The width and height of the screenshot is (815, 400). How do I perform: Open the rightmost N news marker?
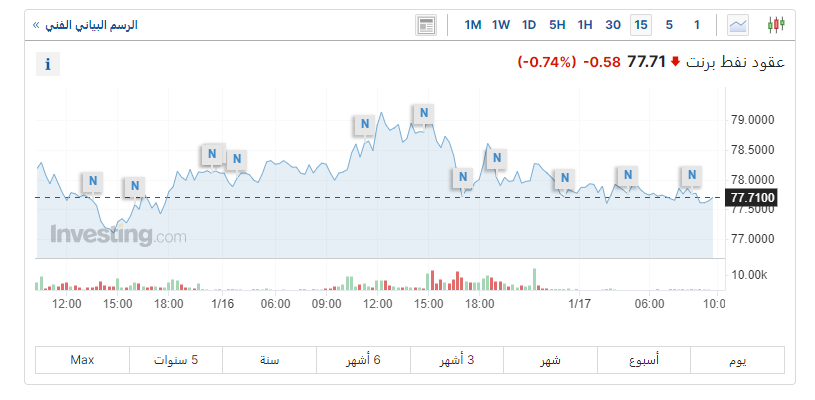[692, 175]
